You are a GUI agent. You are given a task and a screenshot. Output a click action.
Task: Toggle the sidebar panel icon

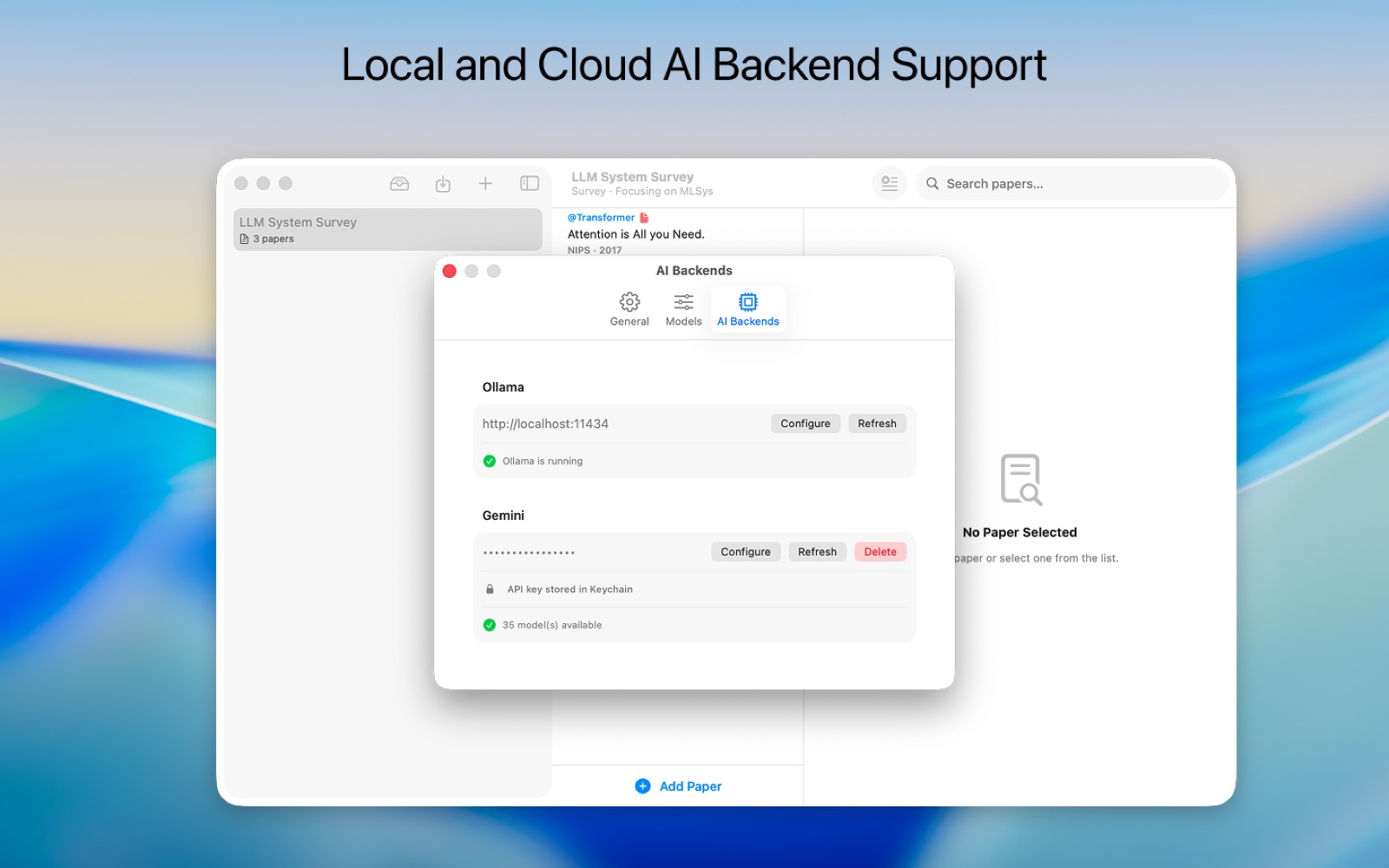530,183
